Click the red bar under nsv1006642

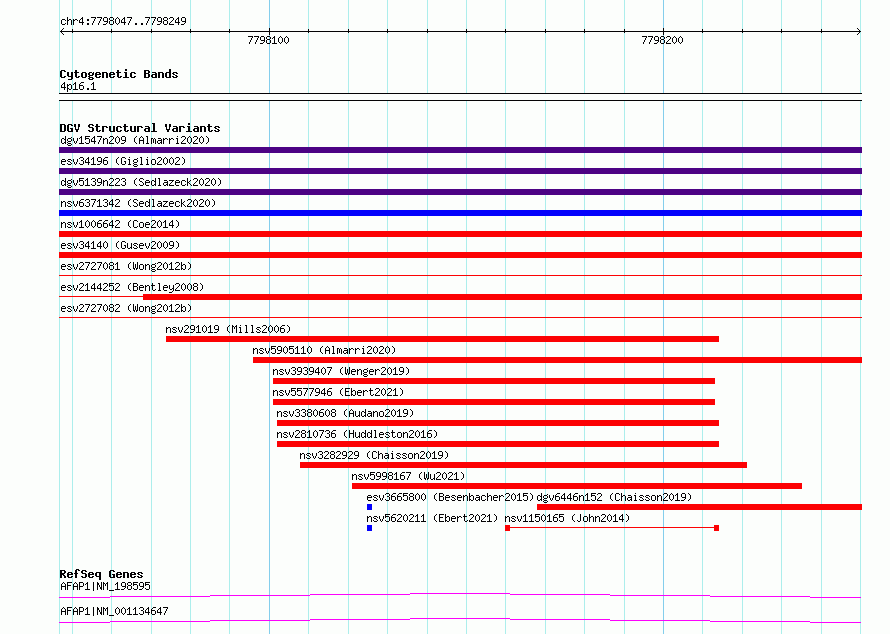click(x=460, y=234)
